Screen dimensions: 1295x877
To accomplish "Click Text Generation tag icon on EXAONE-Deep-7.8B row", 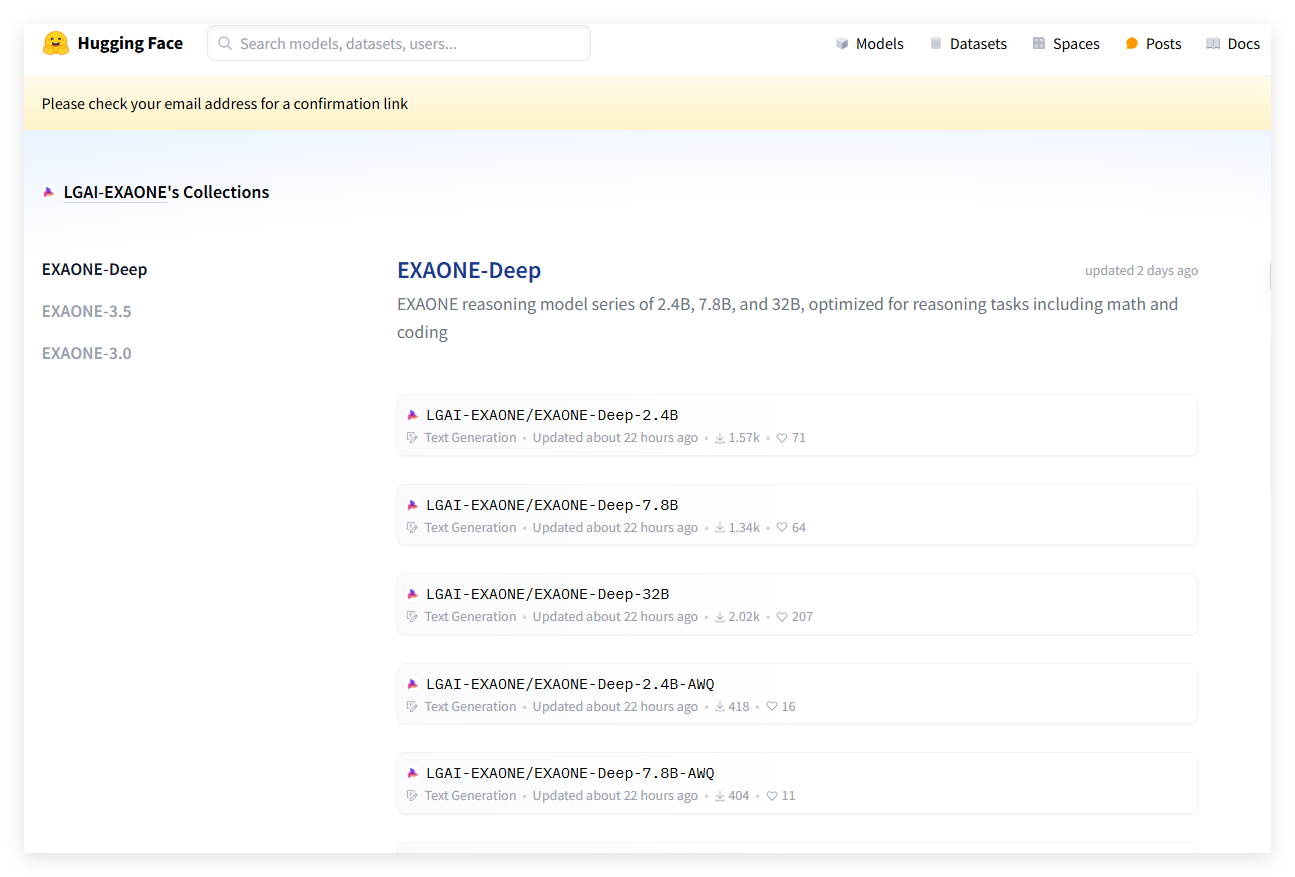I will coord(412,528).
